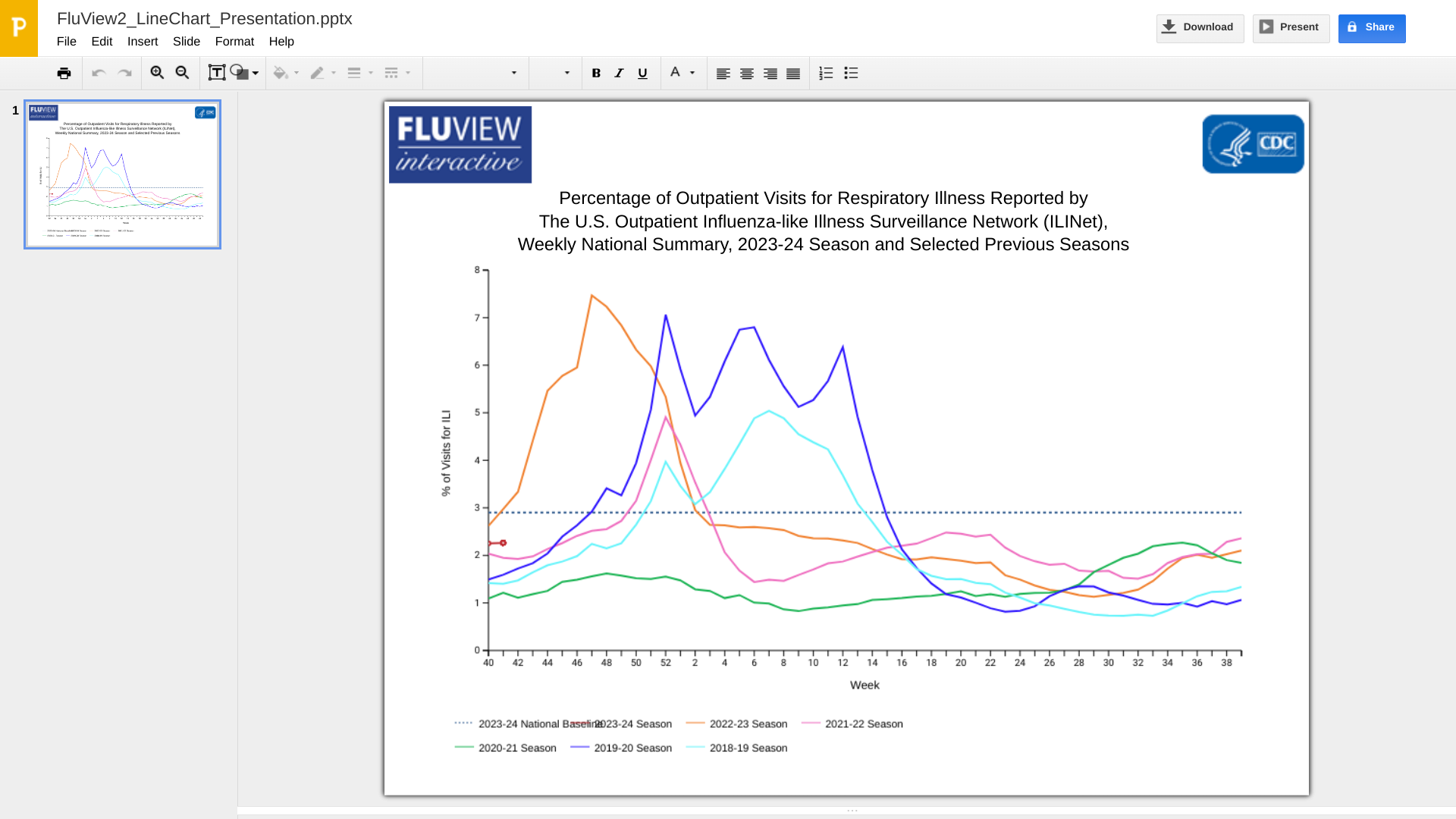Center-align the text
This screenshot has width=1456, height=819.
coord(746,74)
